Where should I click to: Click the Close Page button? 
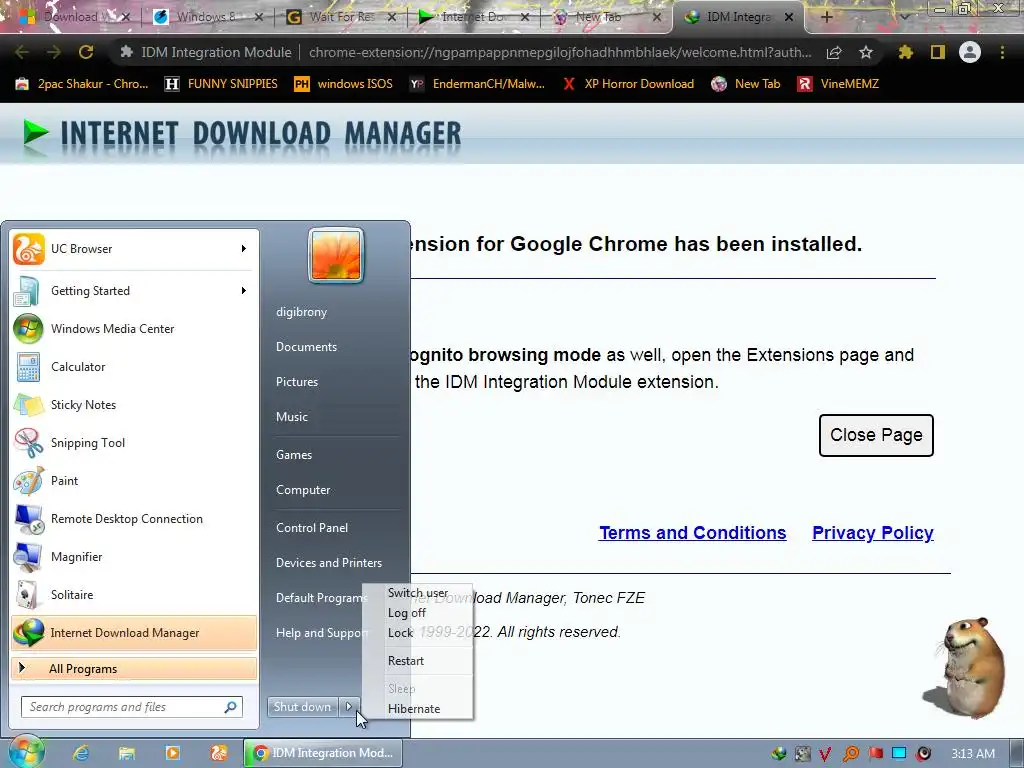[x=876, y=435]
